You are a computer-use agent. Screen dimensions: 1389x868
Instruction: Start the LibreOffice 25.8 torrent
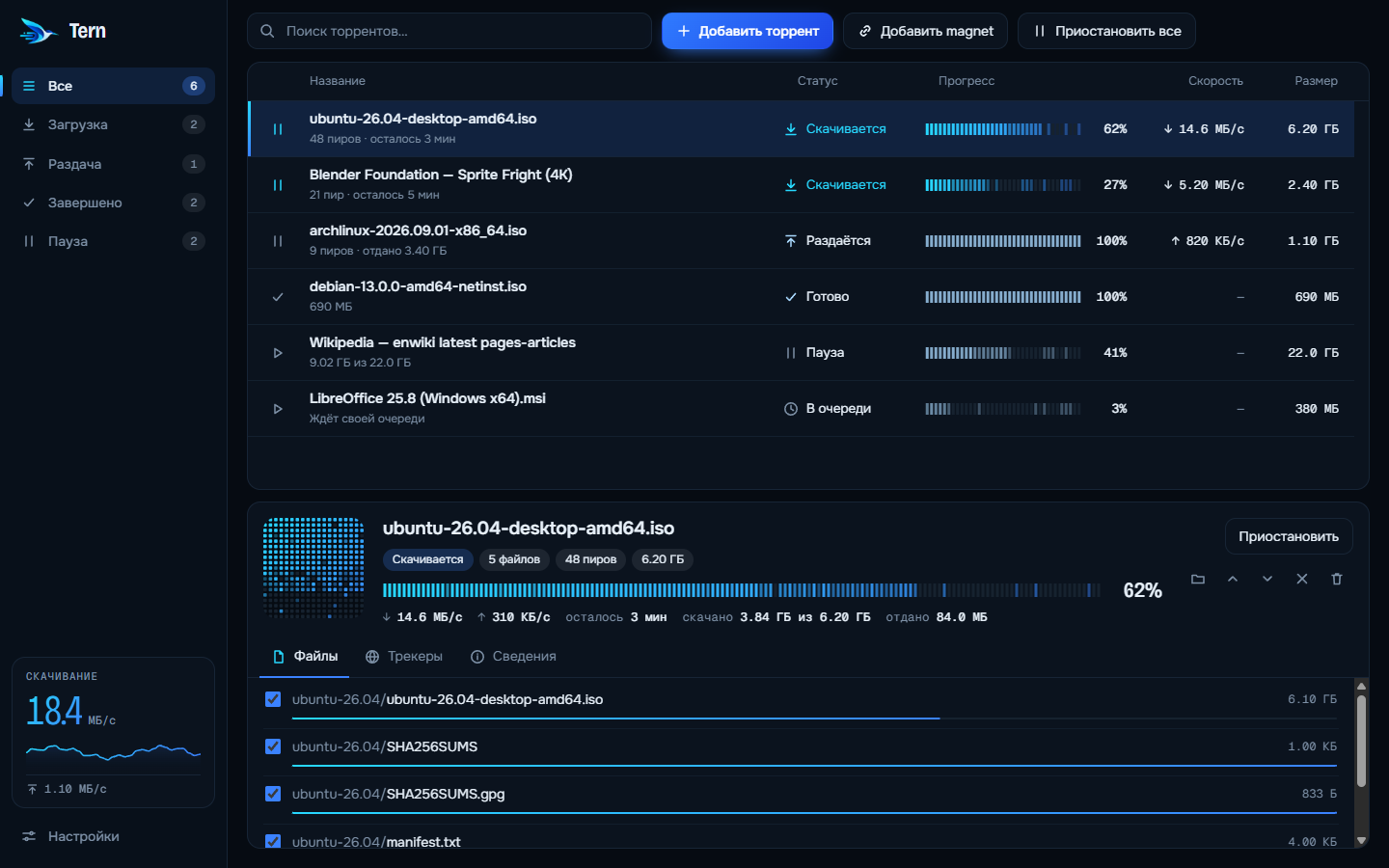point(278,409)
